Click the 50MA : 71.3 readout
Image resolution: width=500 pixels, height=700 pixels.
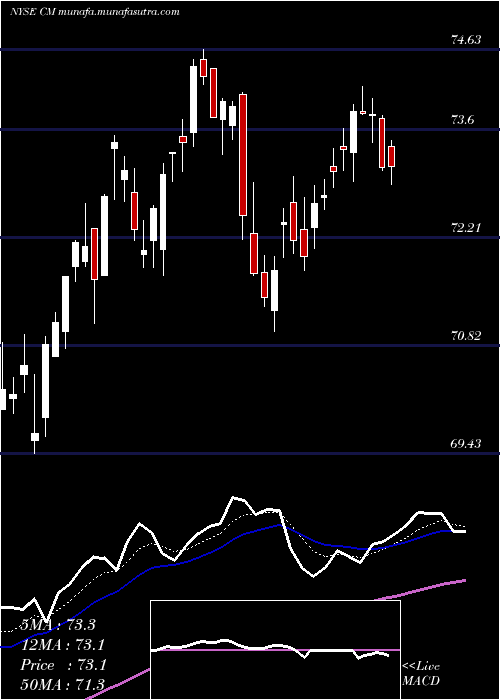63,685
